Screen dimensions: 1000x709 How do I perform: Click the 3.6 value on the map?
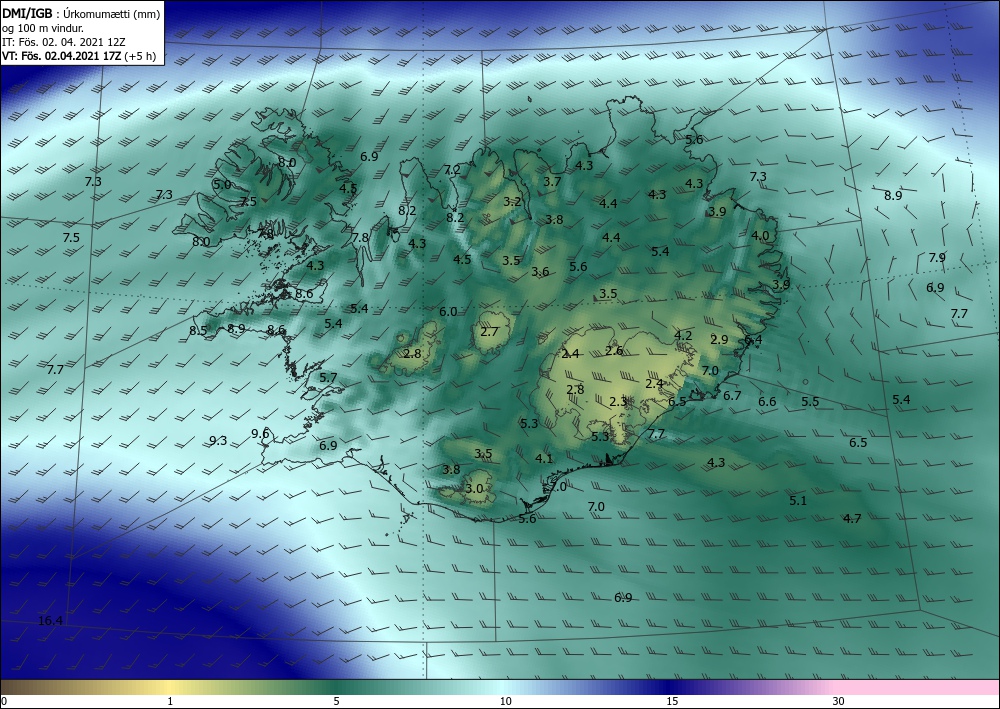pos(540,272)
